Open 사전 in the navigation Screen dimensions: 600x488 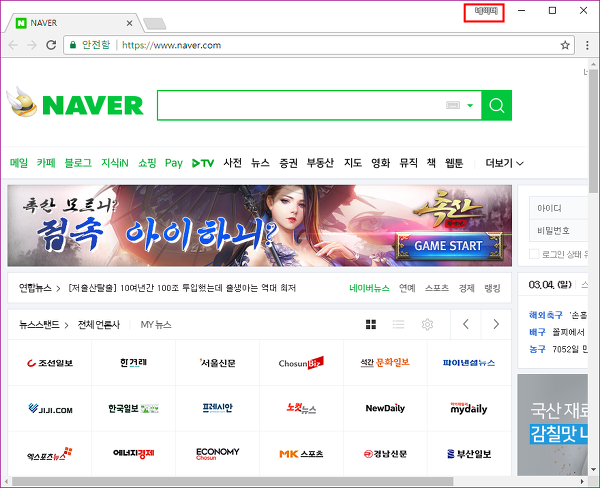[x=233, y=163]
